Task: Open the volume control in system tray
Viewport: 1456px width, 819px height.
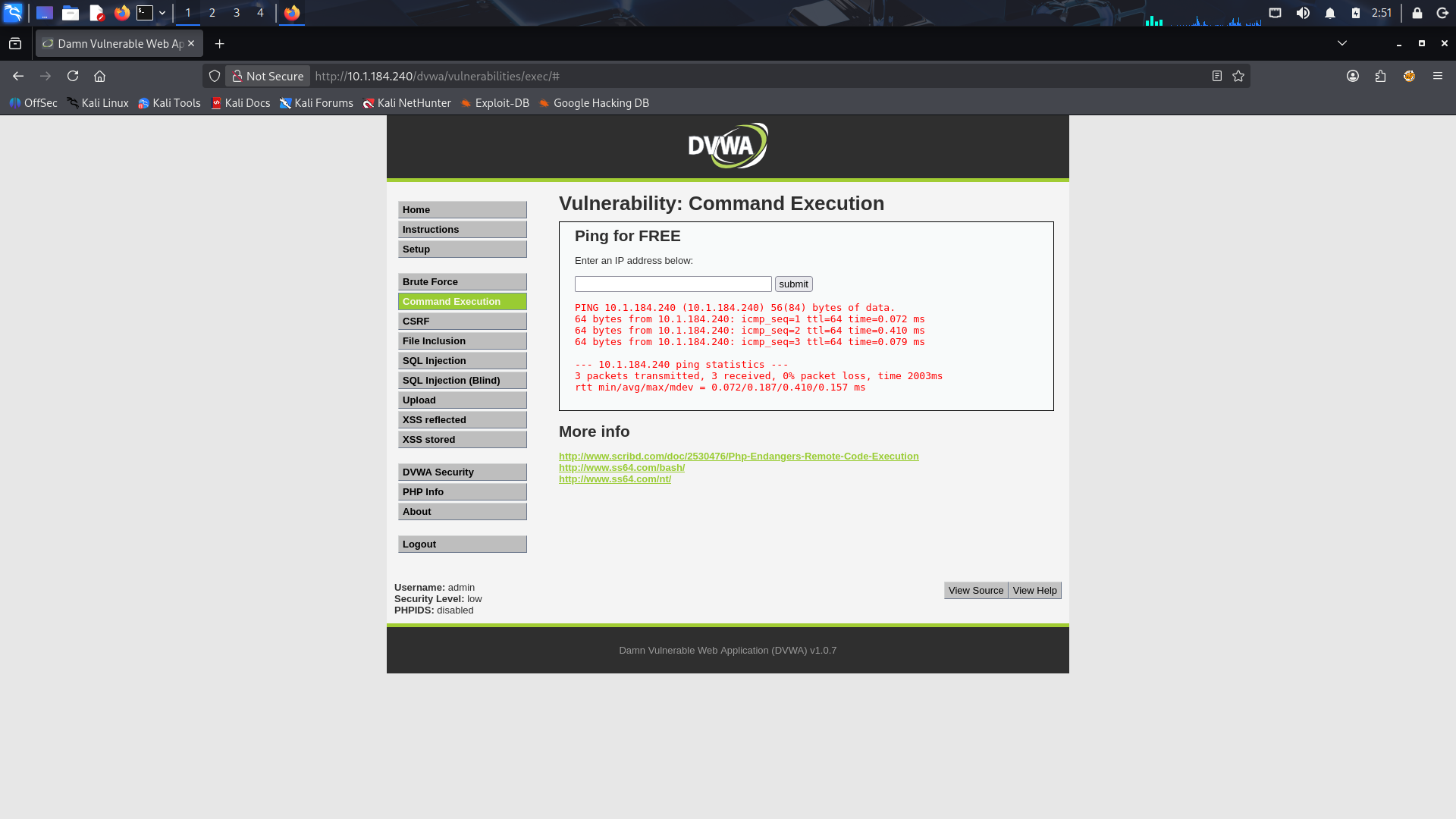Action: tap(1303, 13)
